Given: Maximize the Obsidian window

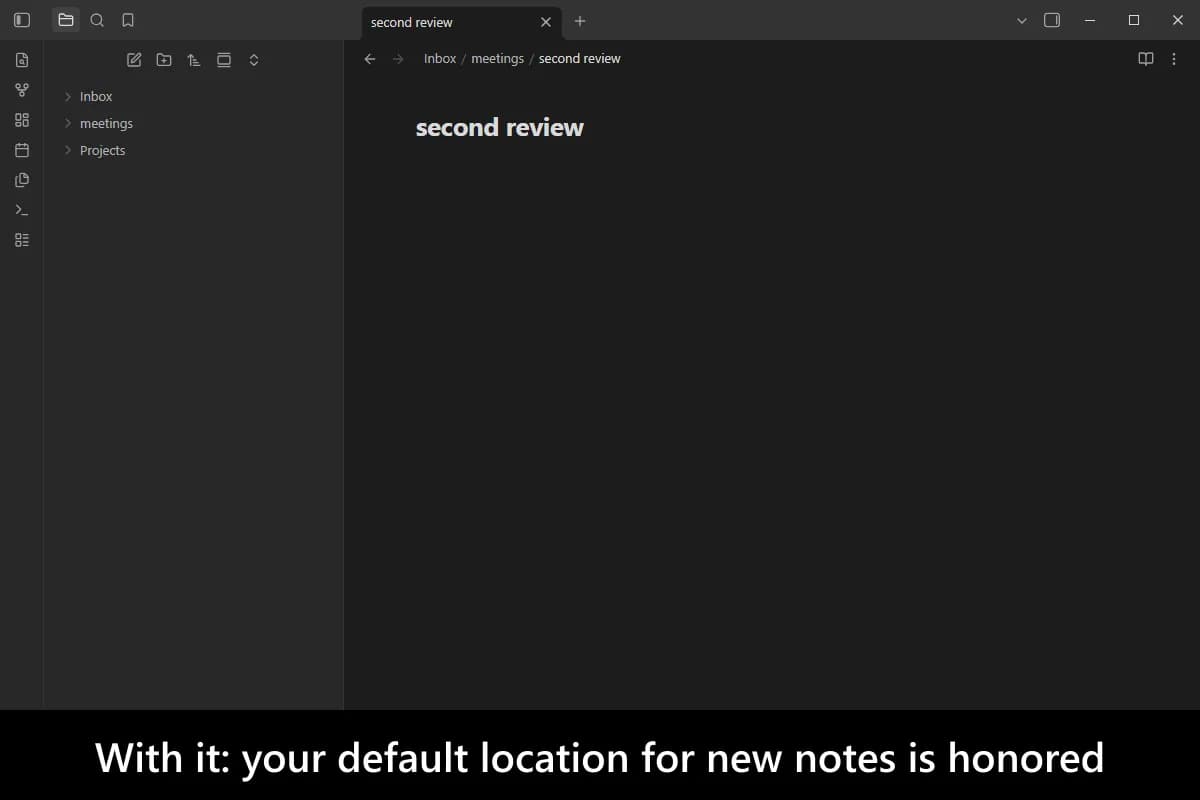Looking at the screenshot, I should tap(1134, 20).
